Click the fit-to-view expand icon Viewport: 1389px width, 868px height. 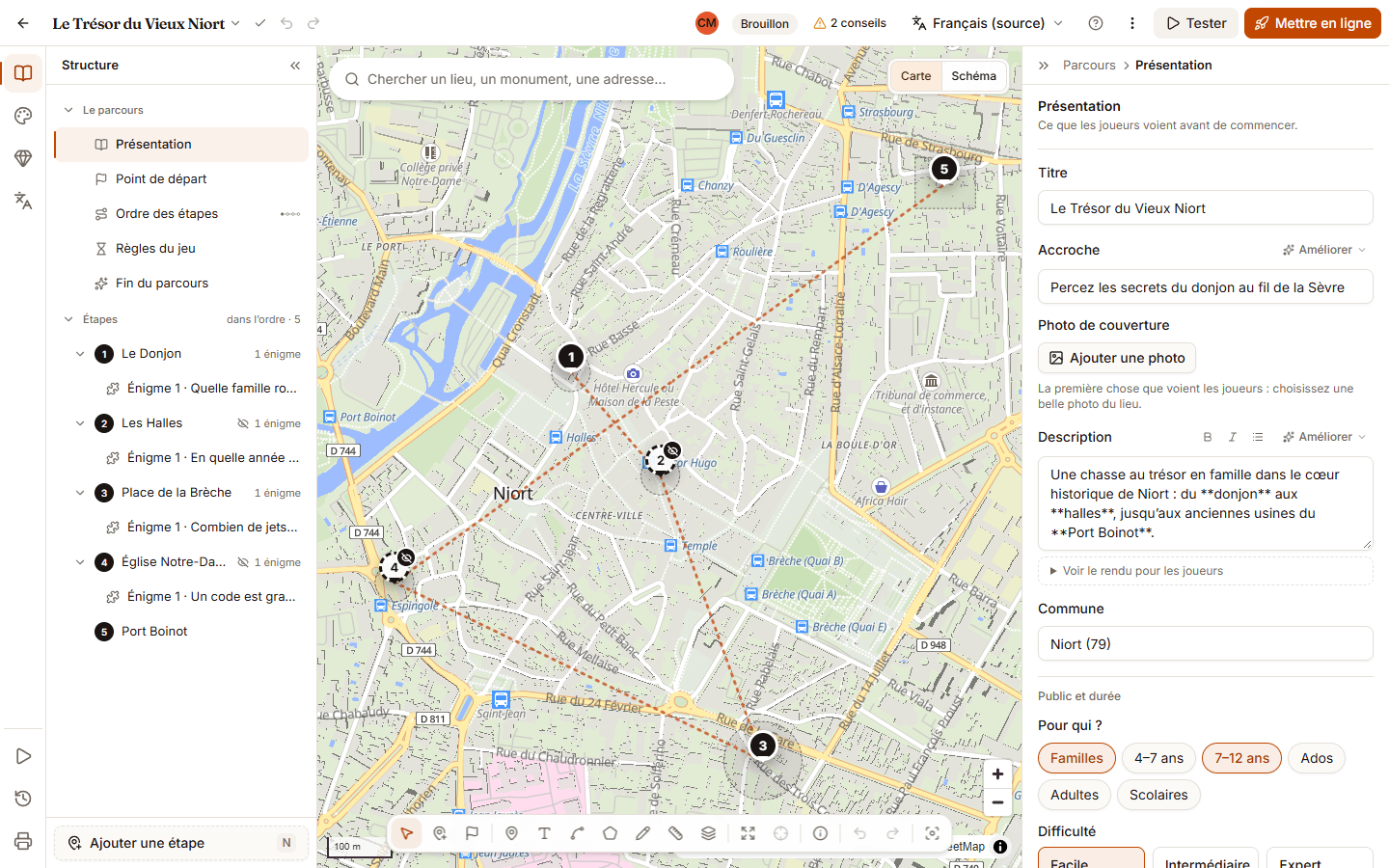coord(749,833)
